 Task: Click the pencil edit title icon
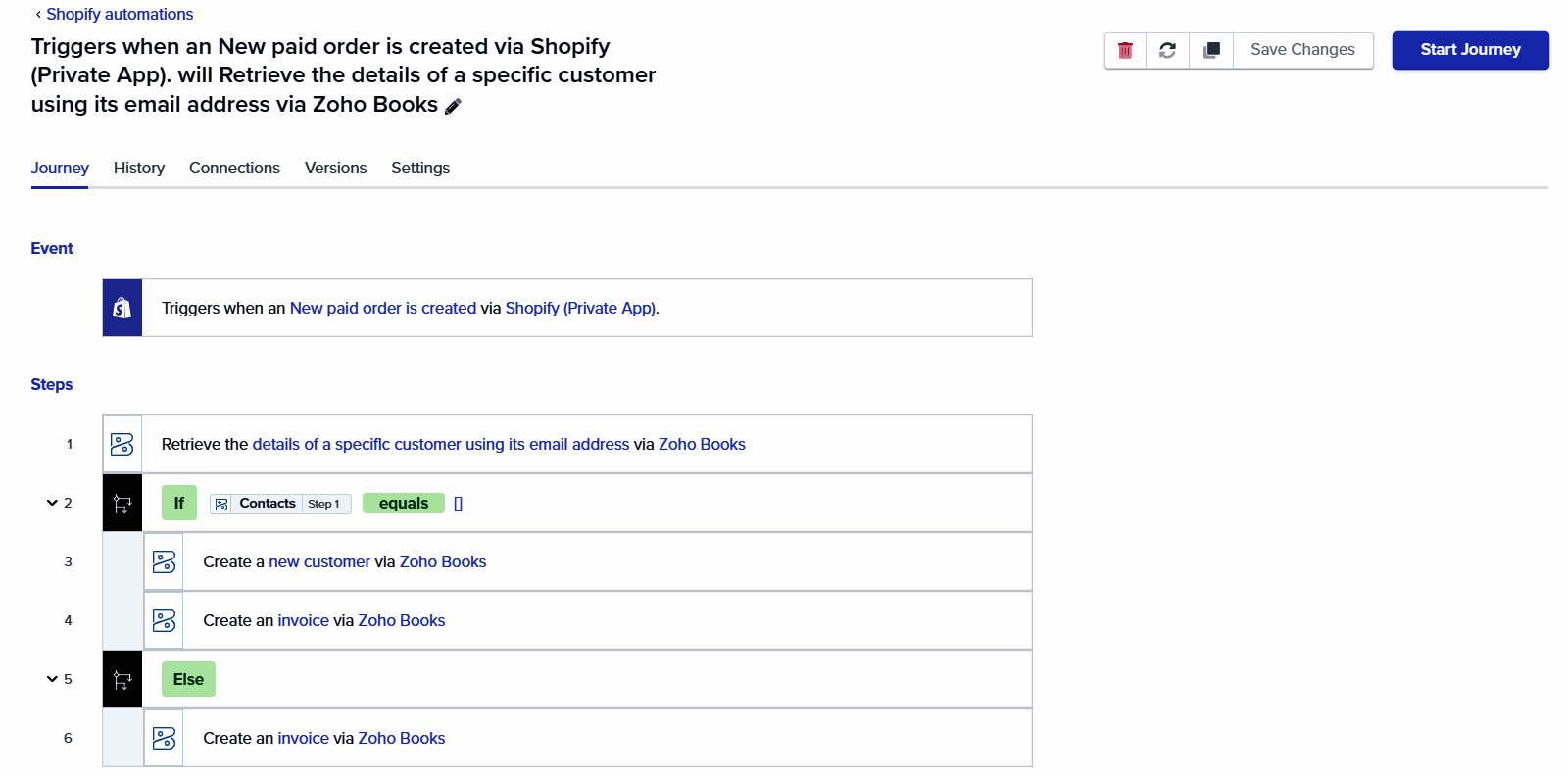pyautogui.click(x=453, y=106)
